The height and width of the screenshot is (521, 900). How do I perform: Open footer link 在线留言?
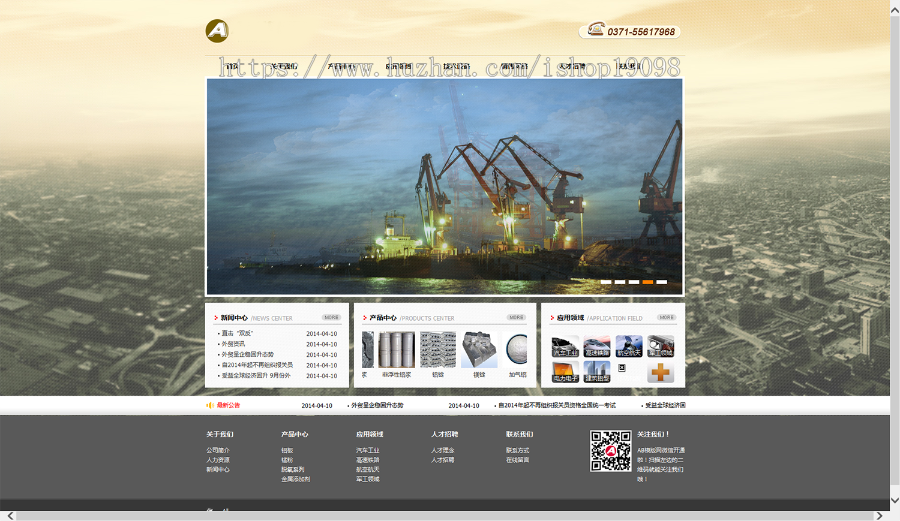click(x=518, y=460)
